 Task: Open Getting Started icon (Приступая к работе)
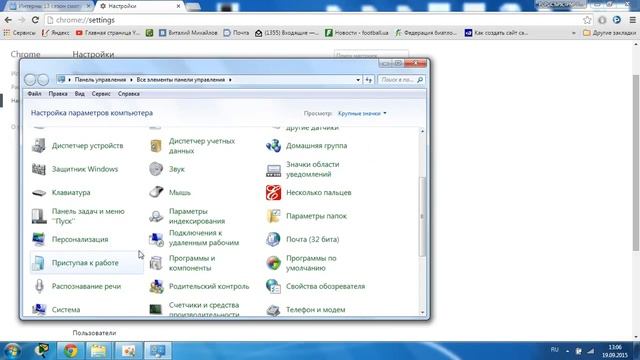click(39, 263)
